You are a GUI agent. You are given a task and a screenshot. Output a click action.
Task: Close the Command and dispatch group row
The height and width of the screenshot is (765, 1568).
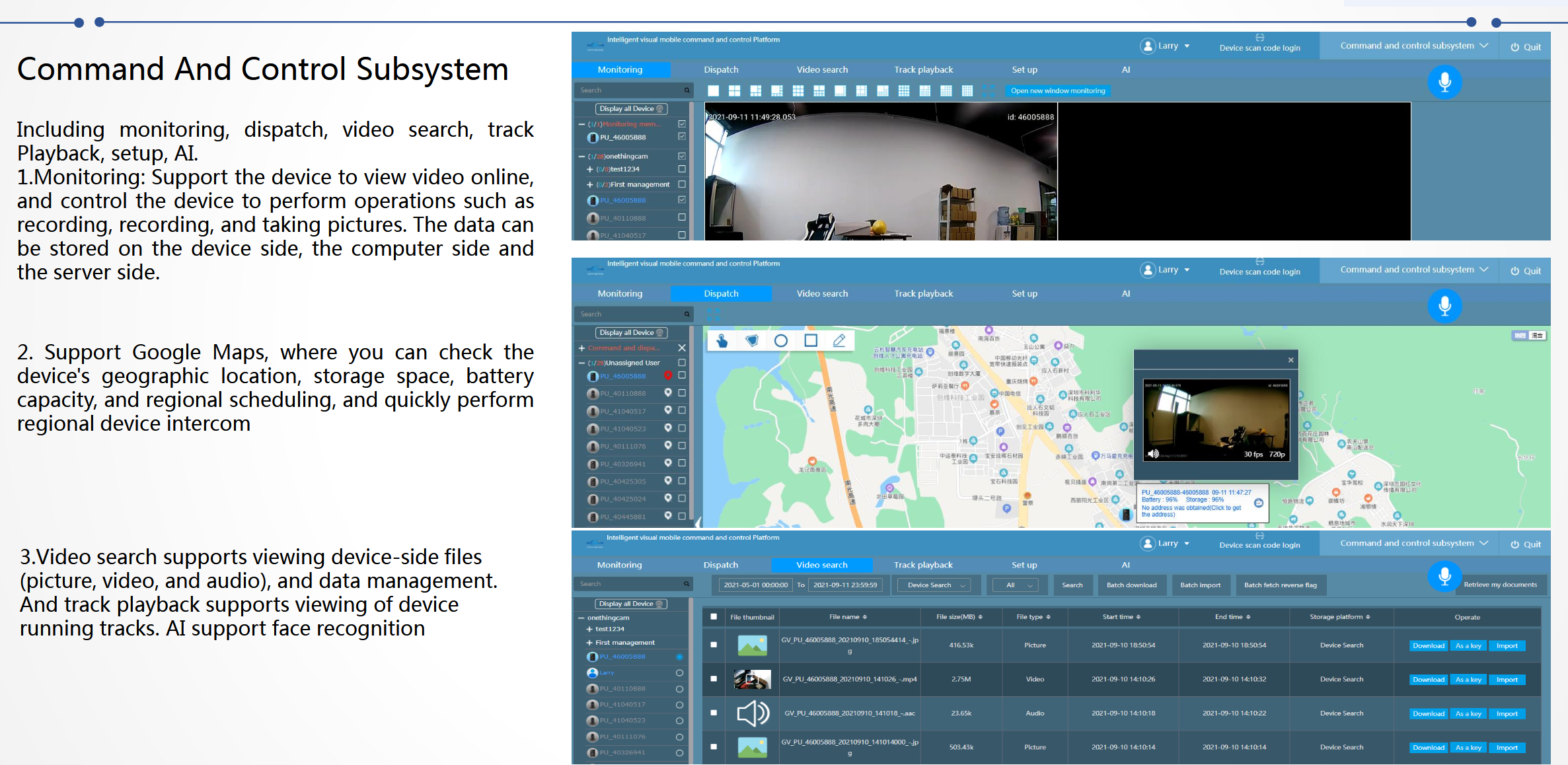[682, 347]
